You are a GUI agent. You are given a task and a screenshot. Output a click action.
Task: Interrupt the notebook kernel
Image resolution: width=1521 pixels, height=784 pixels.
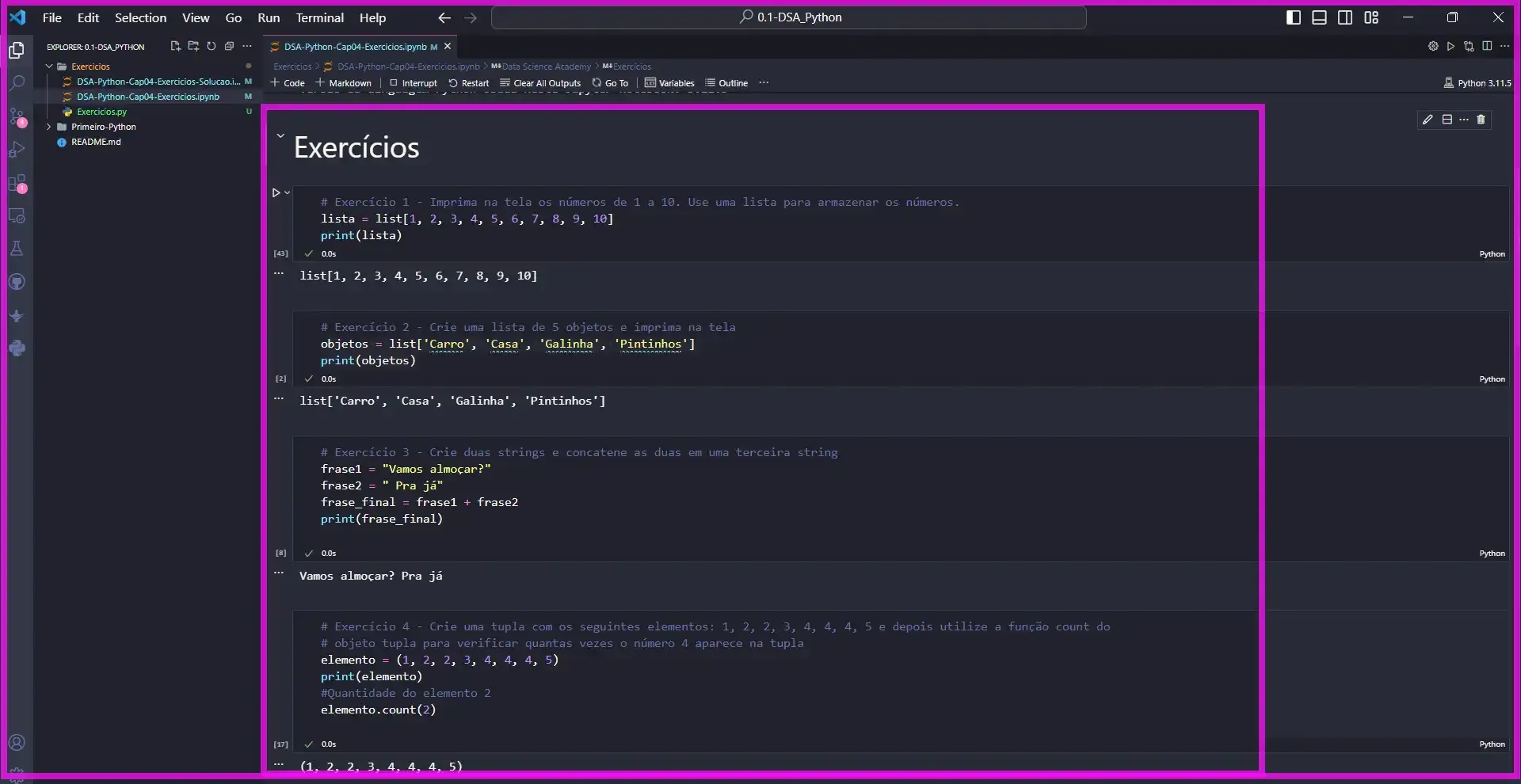413,82
